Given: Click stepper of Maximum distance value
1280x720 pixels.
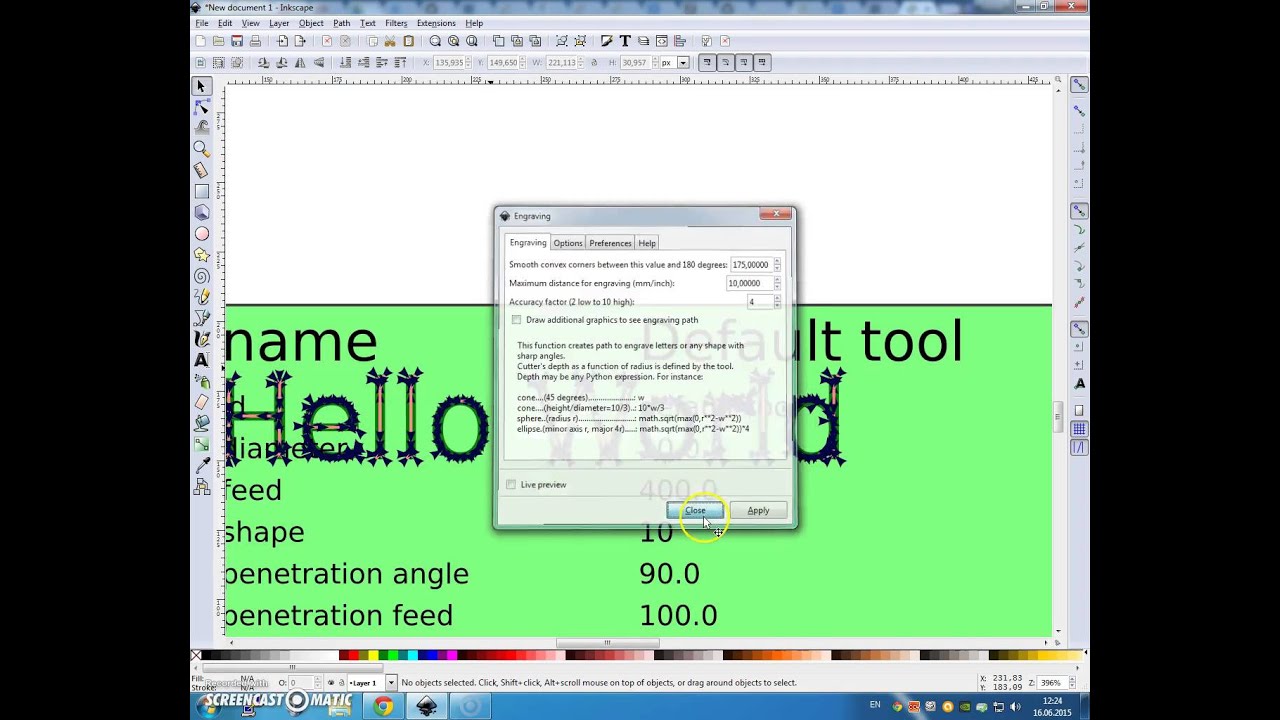Looking at the screenshot, I should coord(777,283).
